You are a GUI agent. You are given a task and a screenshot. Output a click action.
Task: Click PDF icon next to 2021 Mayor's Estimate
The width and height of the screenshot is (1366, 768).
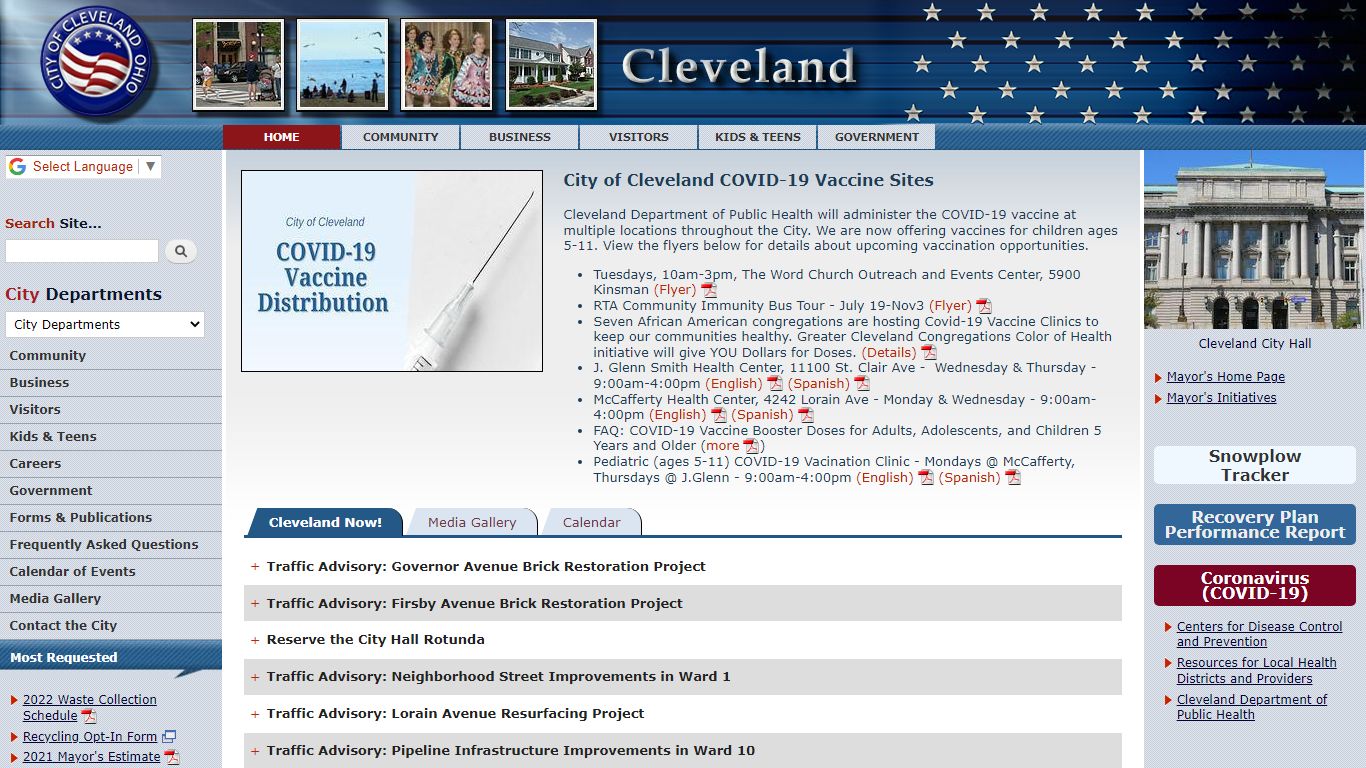pyautogui.click(x=172, y=757)
